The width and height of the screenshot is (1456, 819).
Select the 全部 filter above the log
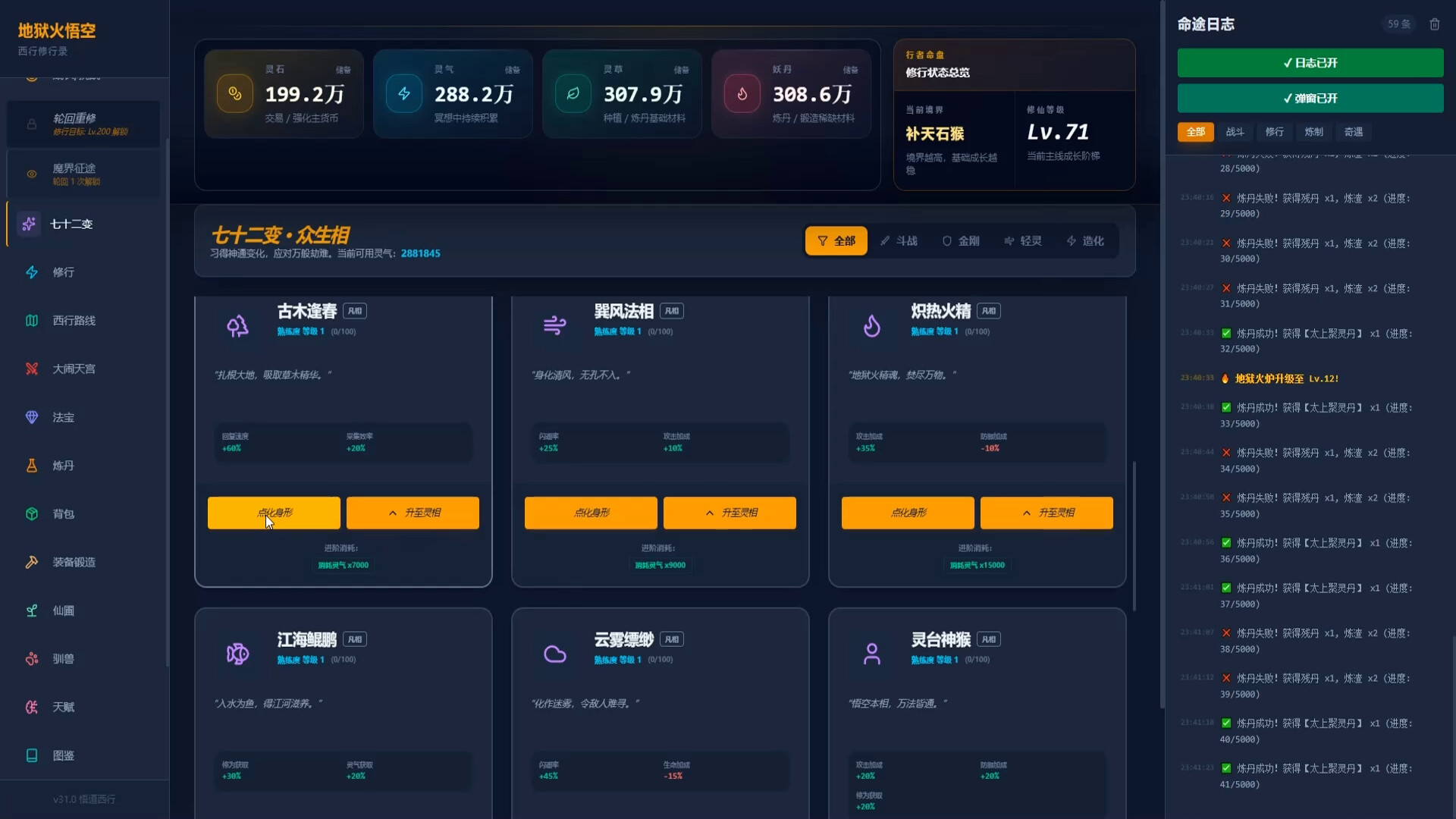tap(1195, 132)
